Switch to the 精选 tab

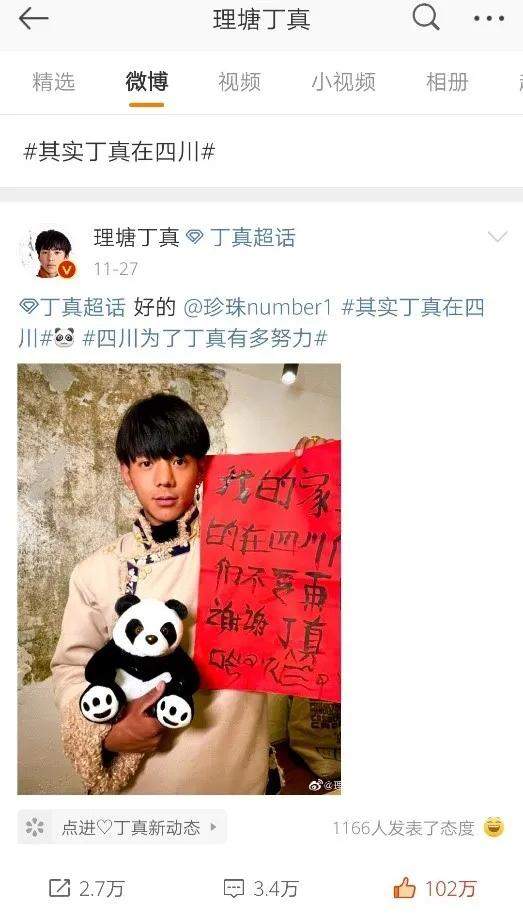(54, 82)
